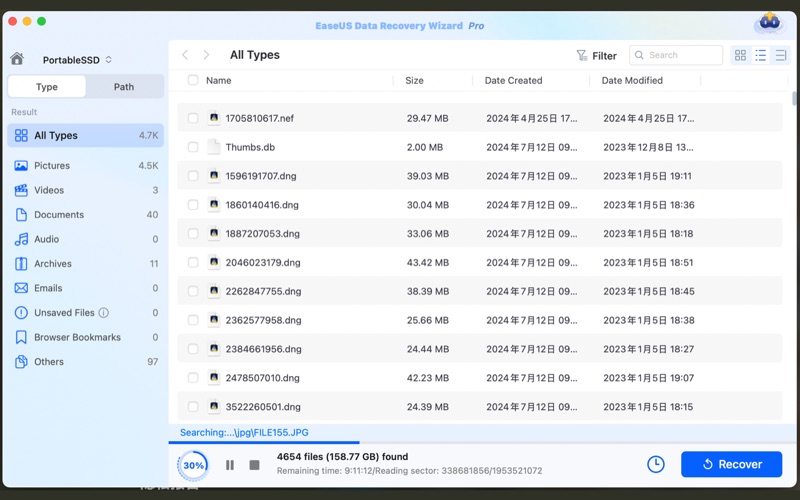The width and height of the screenshot is (800, 500).
Task: Navigate back with the left arrow
Action: click(185, 55)
